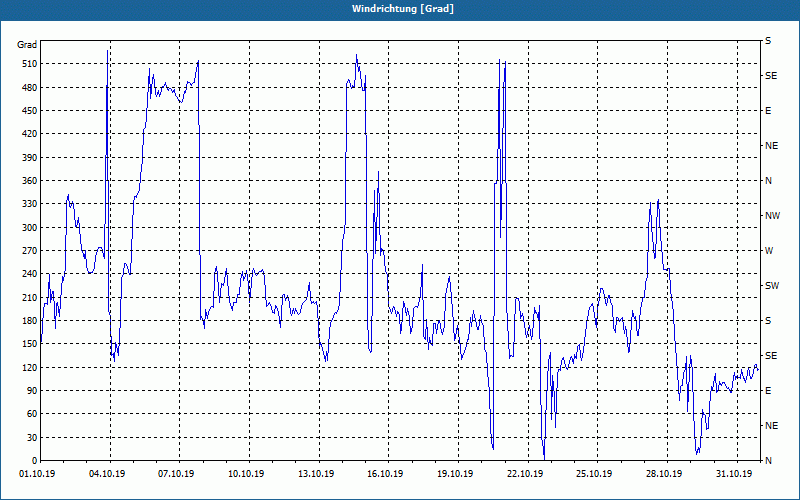Image resolution: width=800 pixels, height=500 pixels.
Task: Click the 210 value on the y-axis
Action: (30, 297)
